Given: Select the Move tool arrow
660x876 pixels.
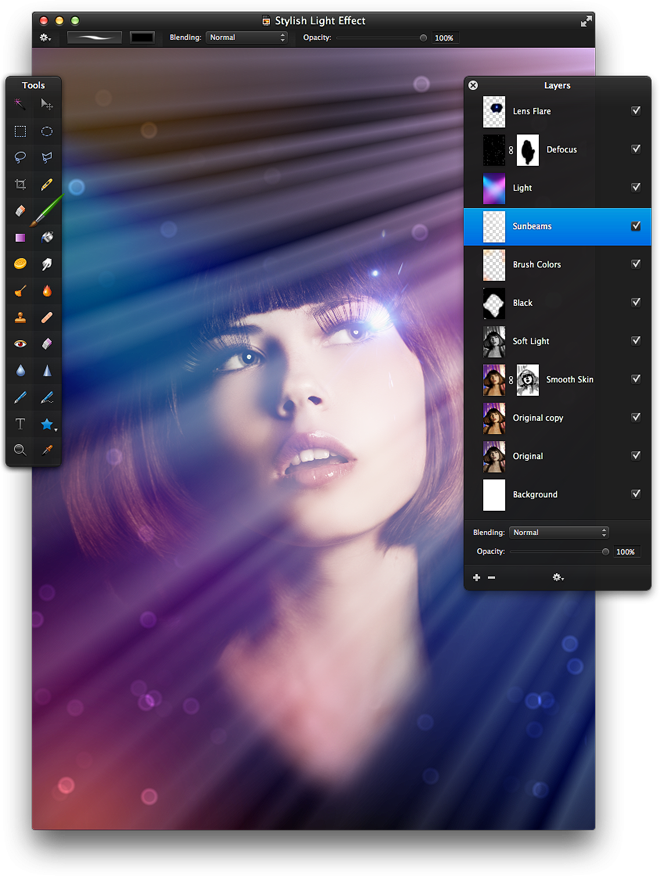Looking at the screenshot, I should pyautogui.click(x=47, y=104).
